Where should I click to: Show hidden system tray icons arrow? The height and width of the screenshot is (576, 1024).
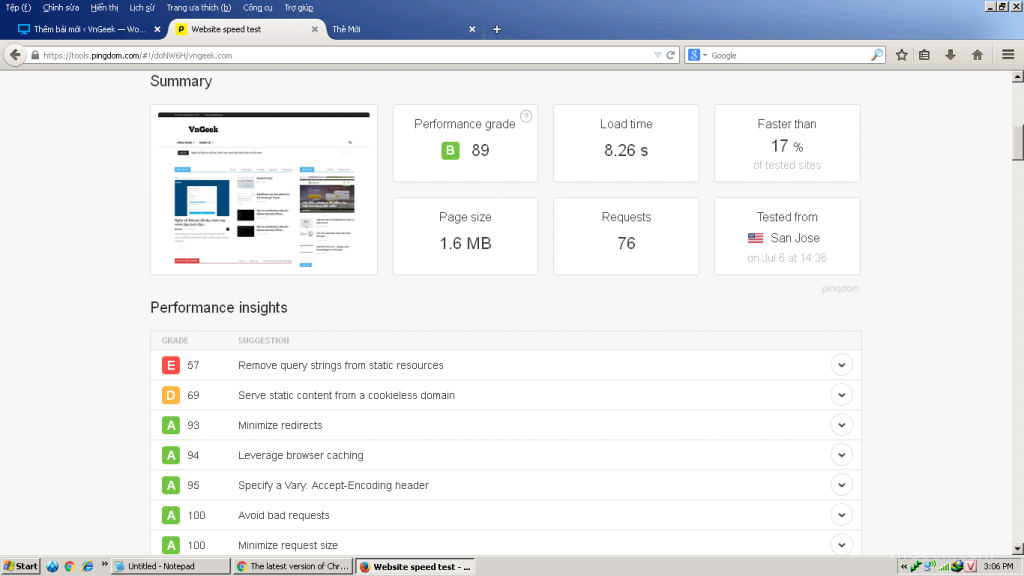[x=904, y=566]
